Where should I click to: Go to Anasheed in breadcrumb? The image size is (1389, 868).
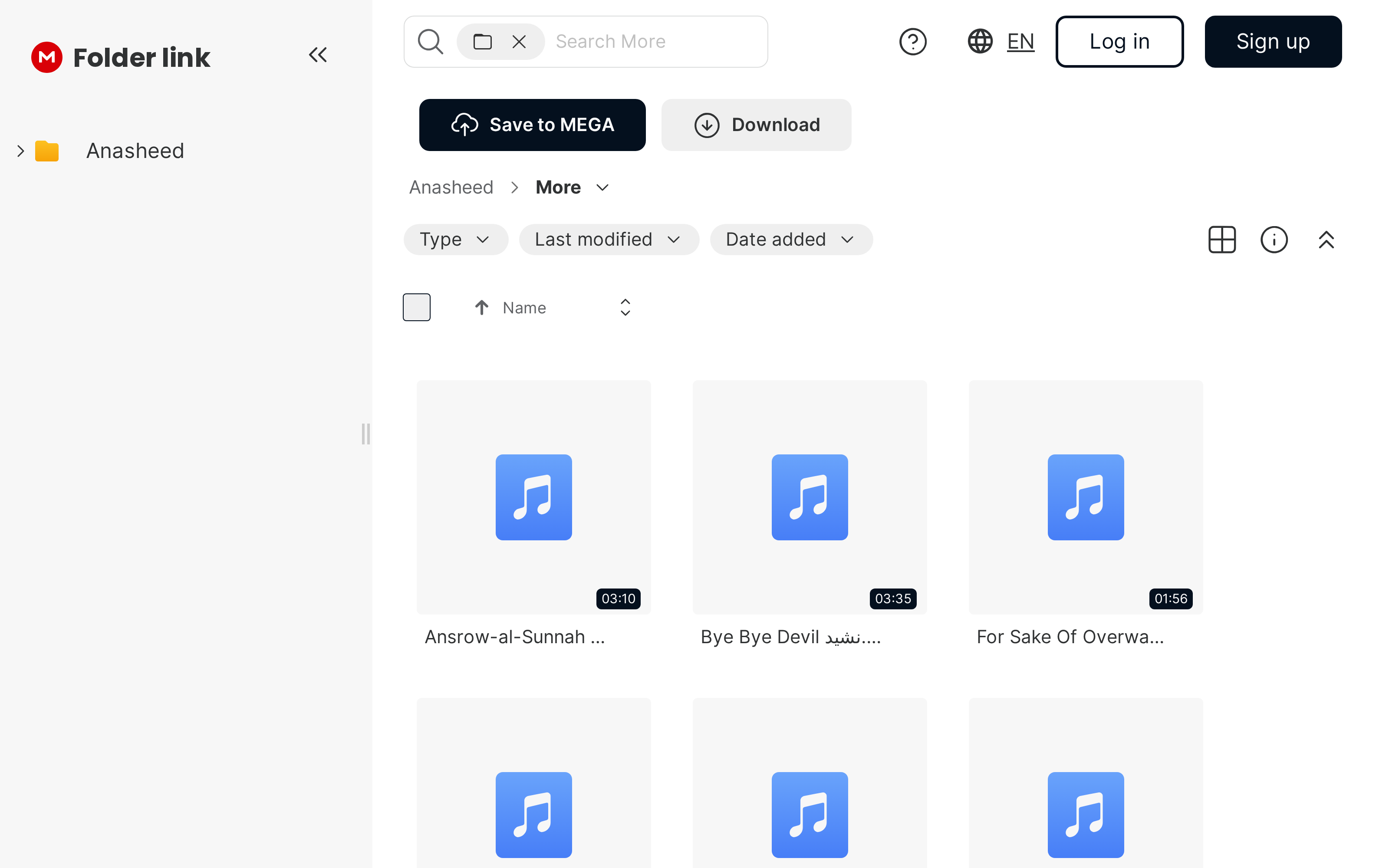coord(451,188)
